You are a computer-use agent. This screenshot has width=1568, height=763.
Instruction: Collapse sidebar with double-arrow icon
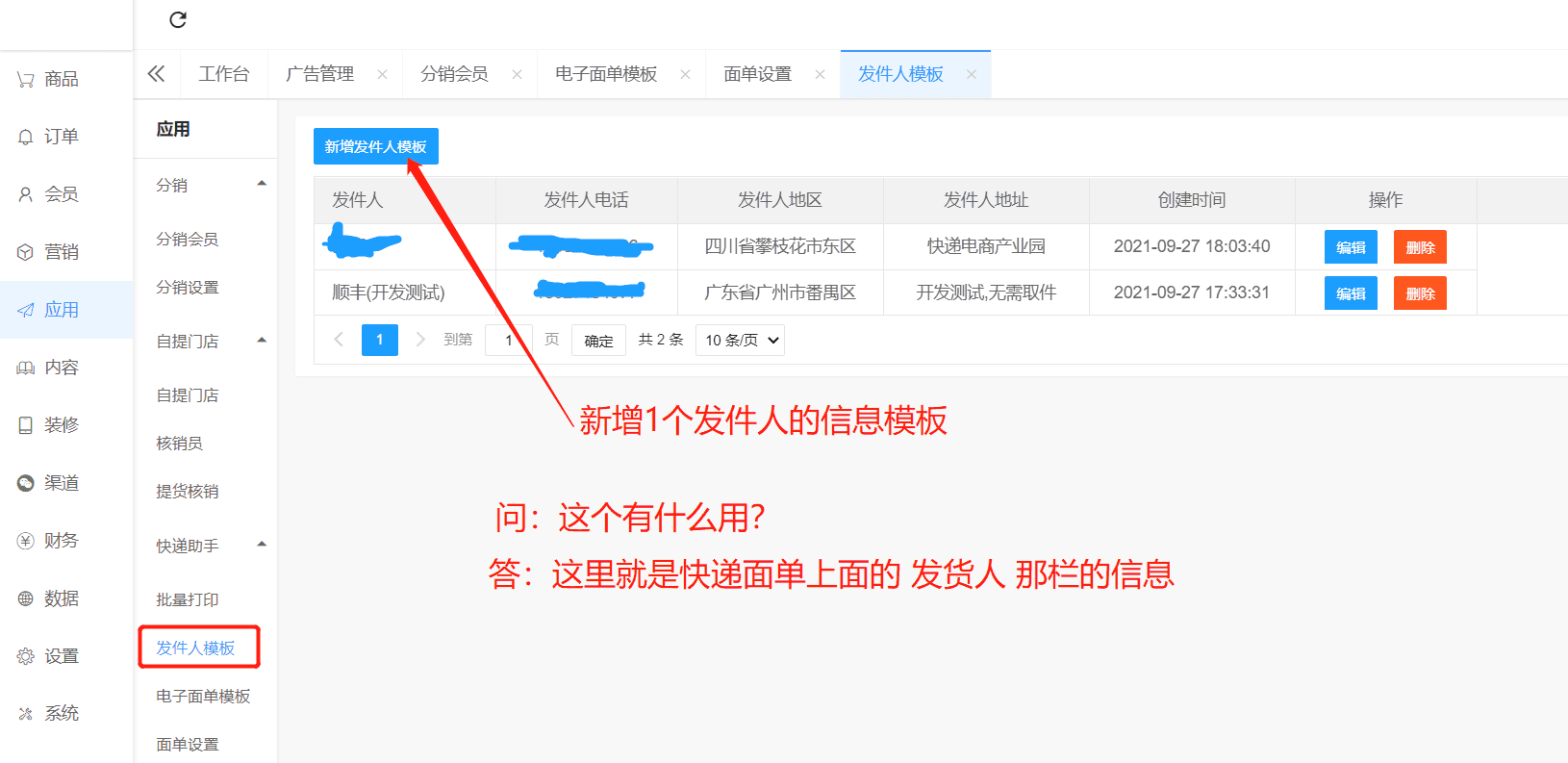157,74
